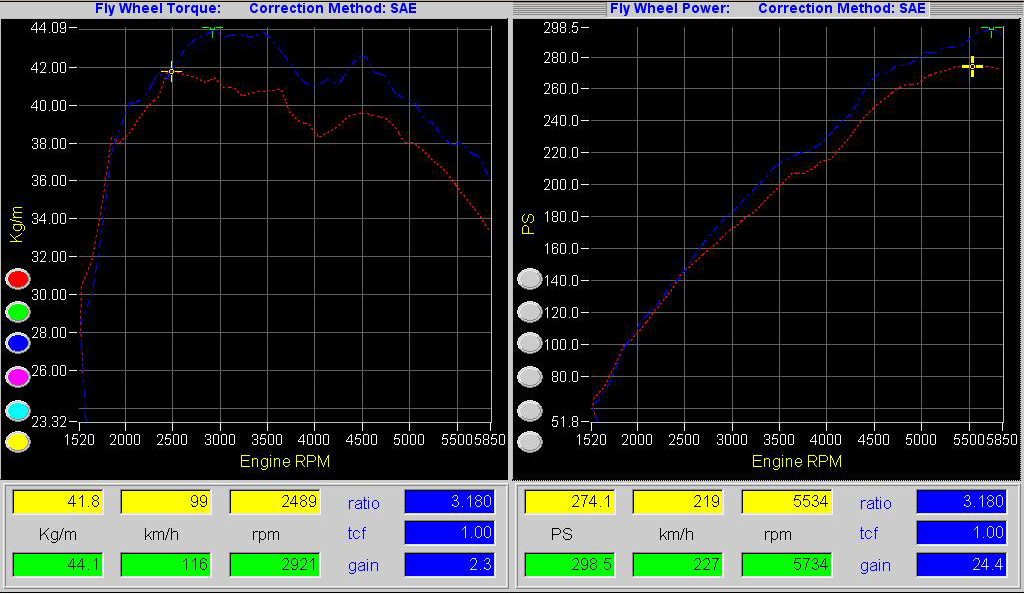This screenshot has height=594, width=1024.
Task: Click the grey button beside 120.0 on power graph
Action: (x=530, y=312)
